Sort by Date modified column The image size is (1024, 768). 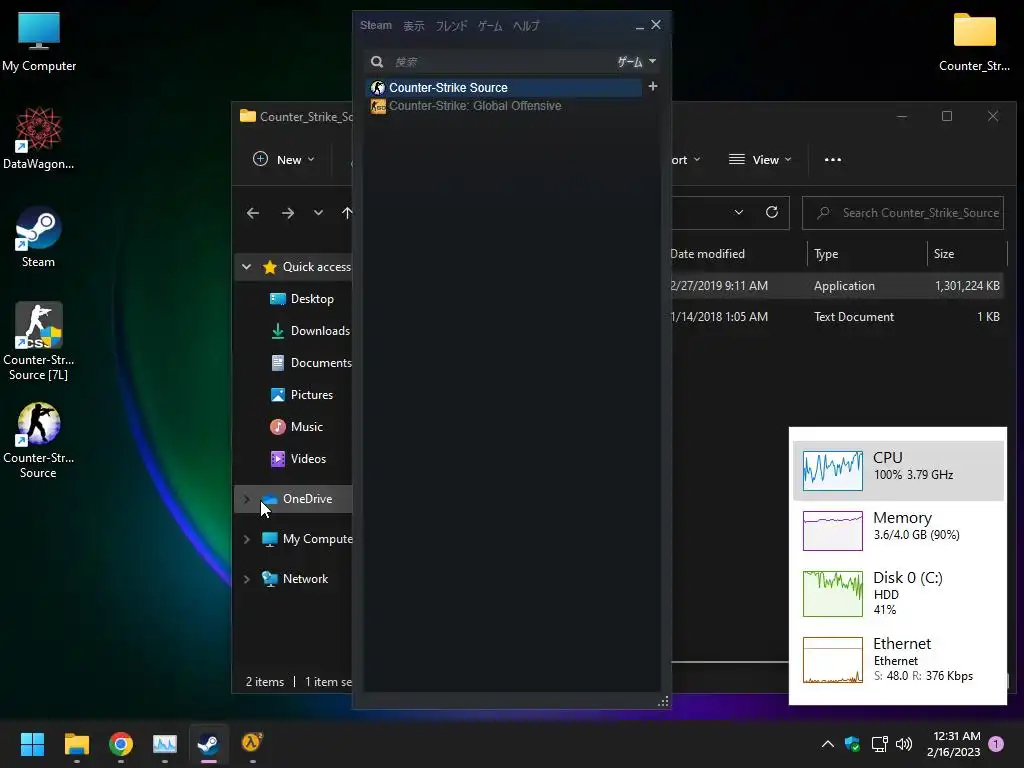tap(707, 253)
